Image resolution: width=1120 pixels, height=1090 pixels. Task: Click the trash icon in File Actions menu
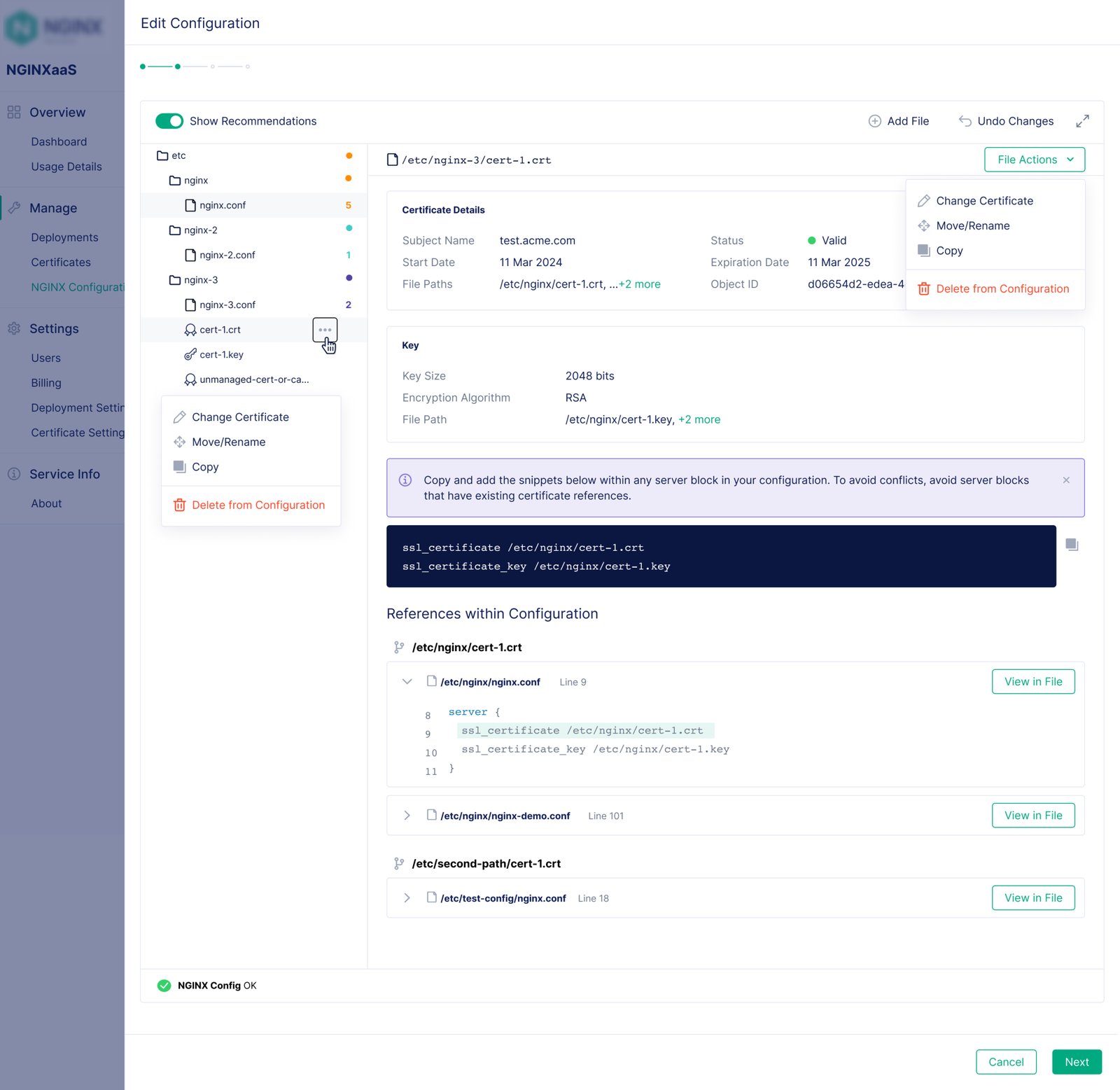coord(923,289)
